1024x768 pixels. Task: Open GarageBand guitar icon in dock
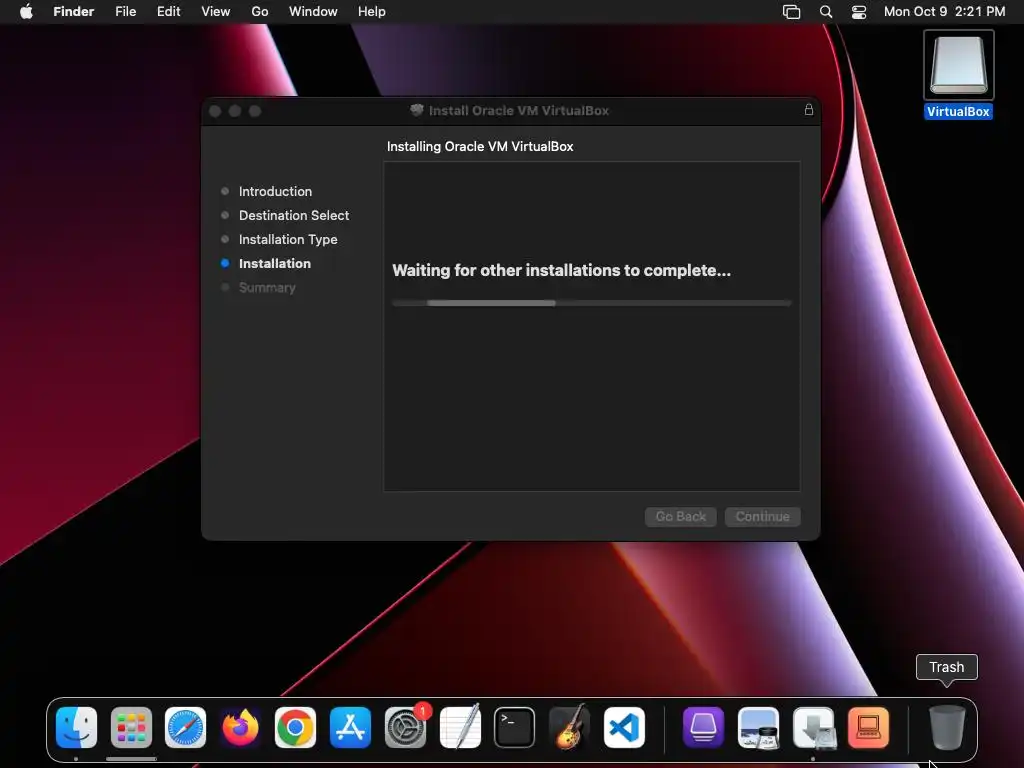(569, 727)
